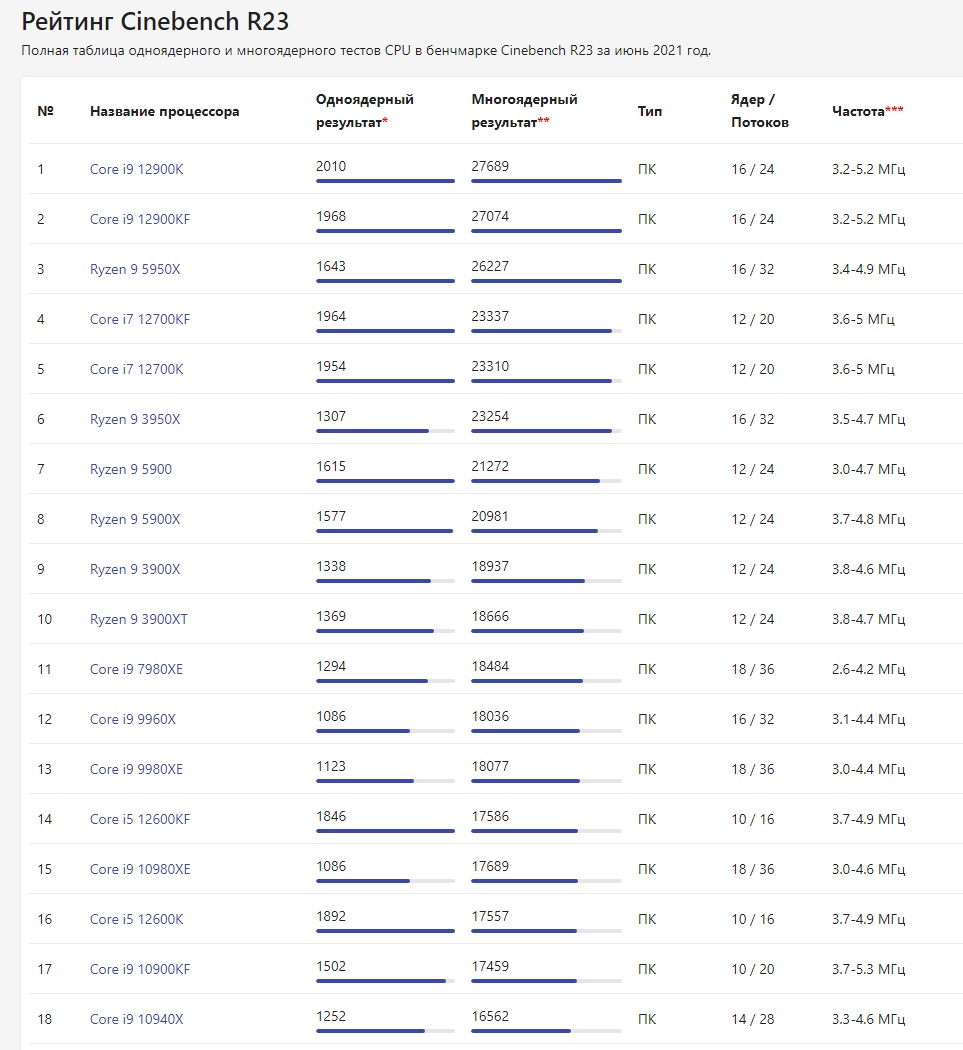
Task: Open the Core i9 10980XE link
Action: [x=140, y=869]
